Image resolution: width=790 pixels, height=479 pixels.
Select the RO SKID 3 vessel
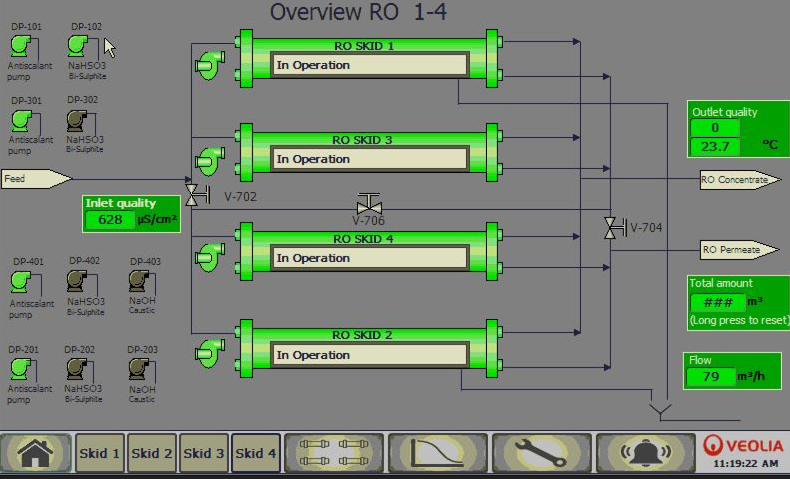[x=368, y=153]
